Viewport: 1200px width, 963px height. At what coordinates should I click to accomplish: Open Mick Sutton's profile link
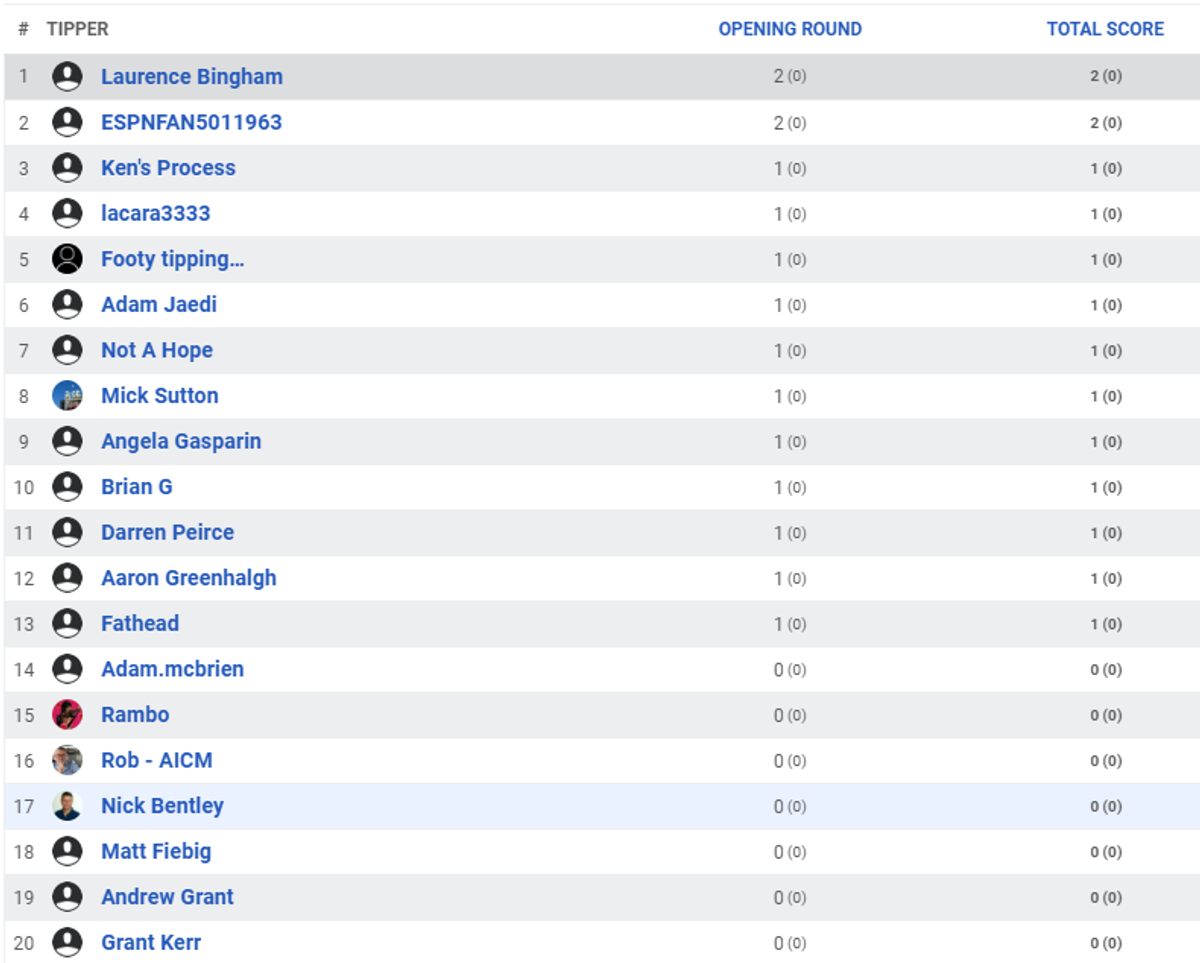pos(160,396)
